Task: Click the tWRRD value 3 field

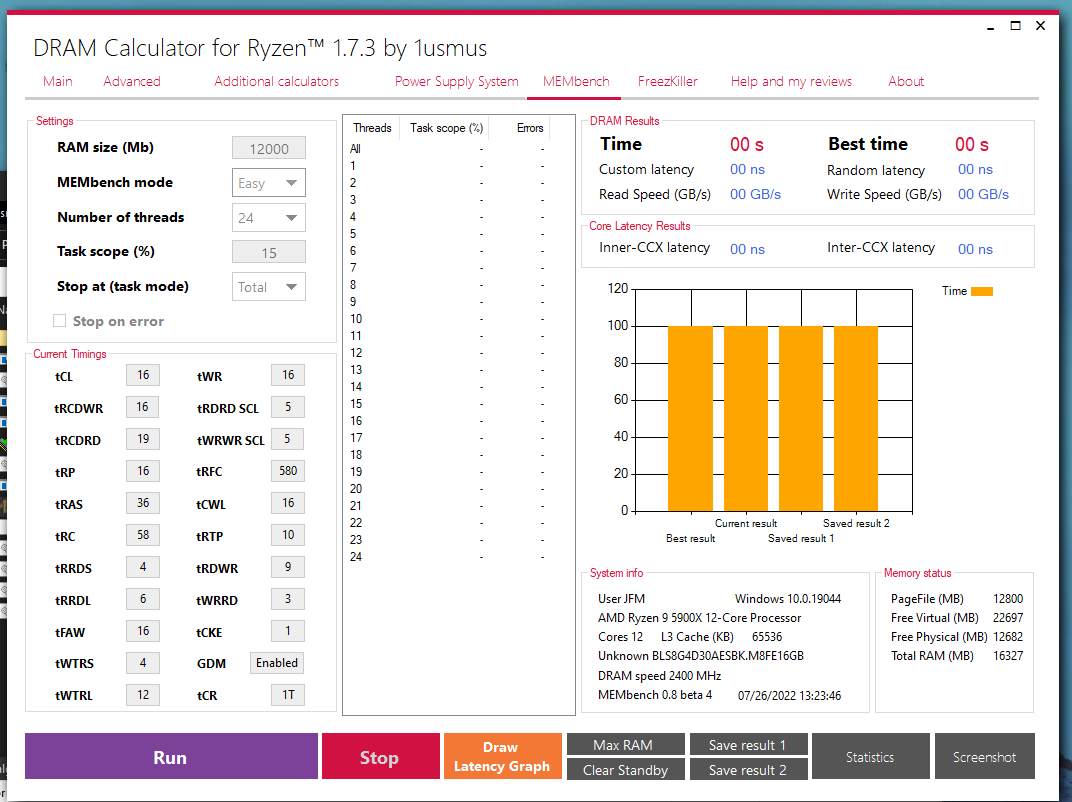Action: pos(288,599)
